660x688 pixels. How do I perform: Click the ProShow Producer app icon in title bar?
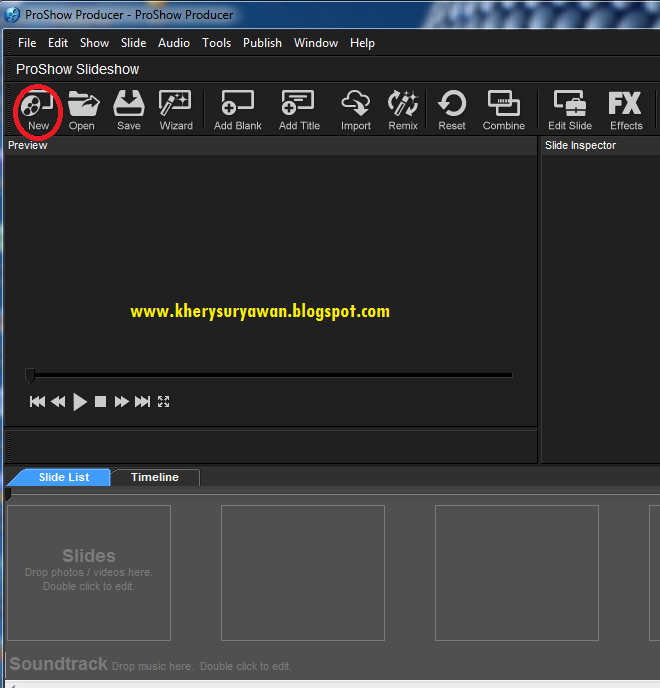point(12,14)
